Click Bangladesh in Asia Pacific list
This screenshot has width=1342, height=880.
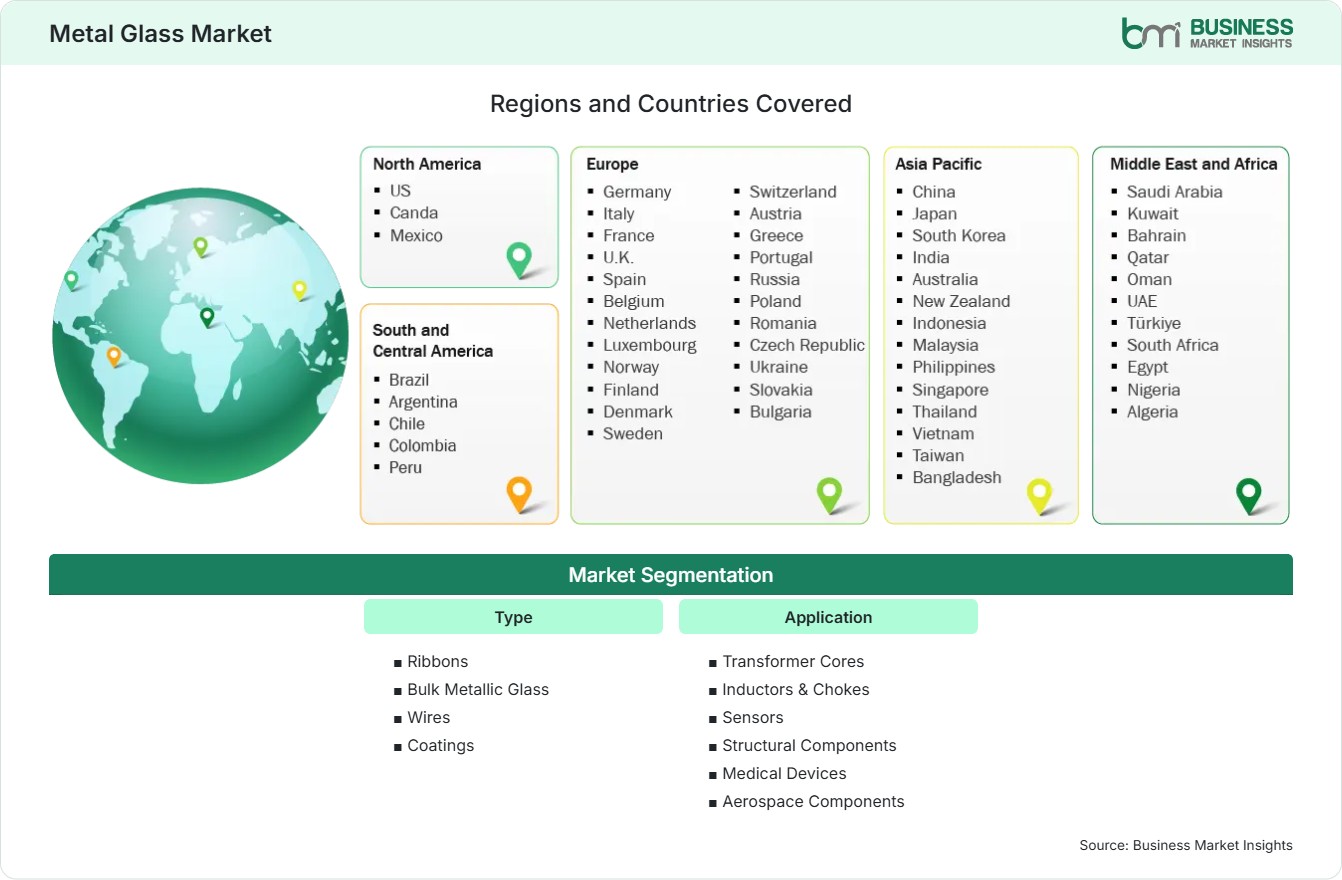(957, 477)
